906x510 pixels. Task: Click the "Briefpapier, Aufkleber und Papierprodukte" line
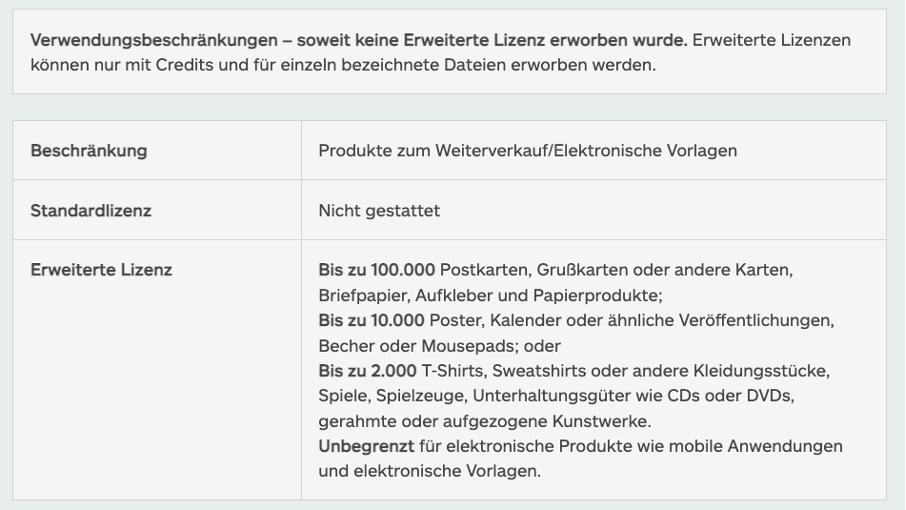click(x=490, y=295)
